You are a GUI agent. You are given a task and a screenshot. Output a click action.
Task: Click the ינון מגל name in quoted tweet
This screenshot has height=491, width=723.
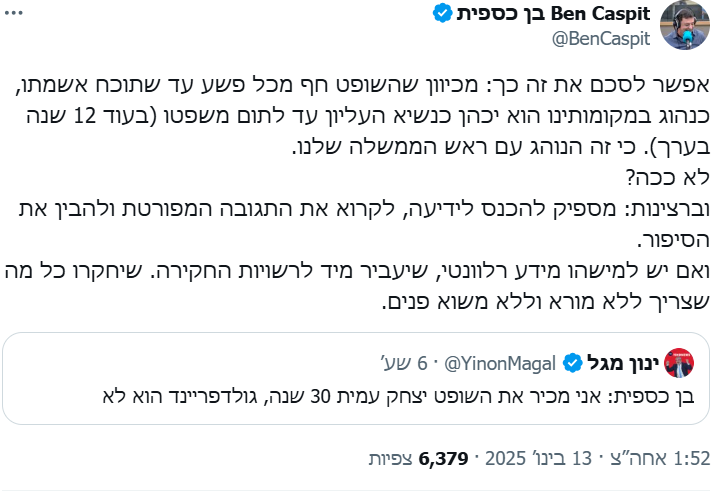click(622, 361)
